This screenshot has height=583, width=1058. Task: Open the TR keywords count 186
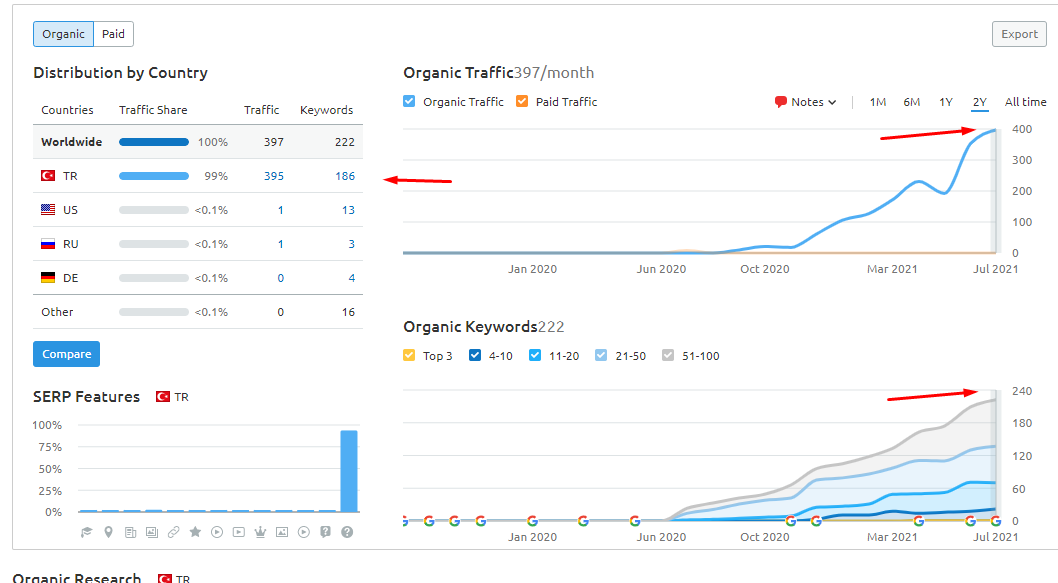tap(345, 176)
